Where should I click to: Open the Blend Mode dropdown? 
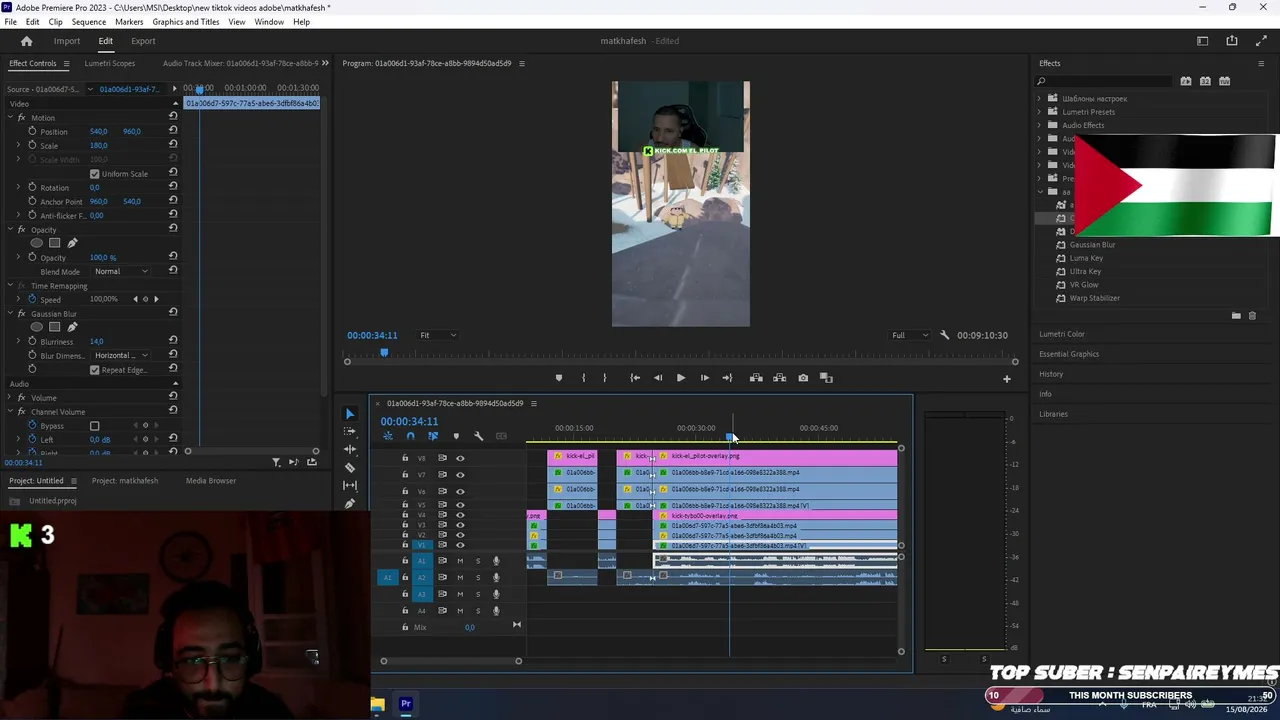point(121,271)
